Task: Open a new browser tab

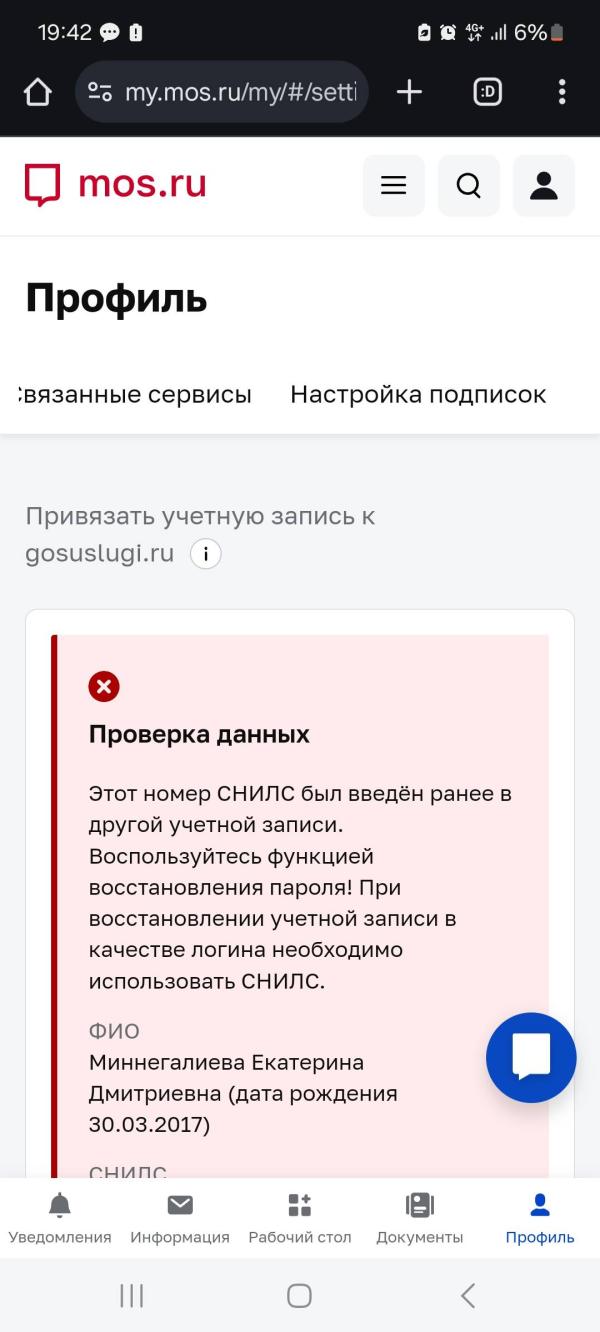Action: (408, 91)
